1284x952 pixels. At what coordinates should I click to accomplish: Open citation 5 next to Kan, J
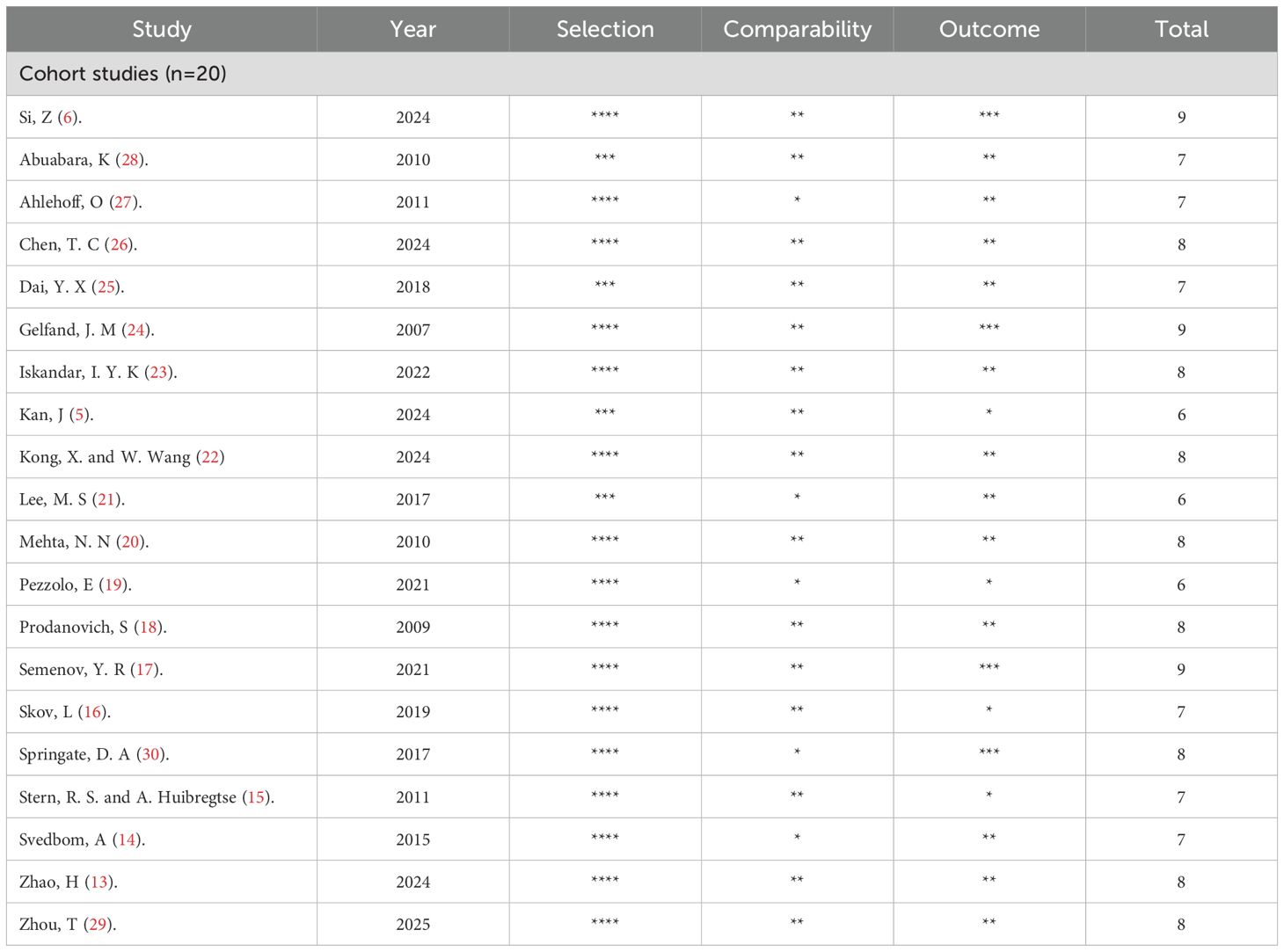[80, 415]
